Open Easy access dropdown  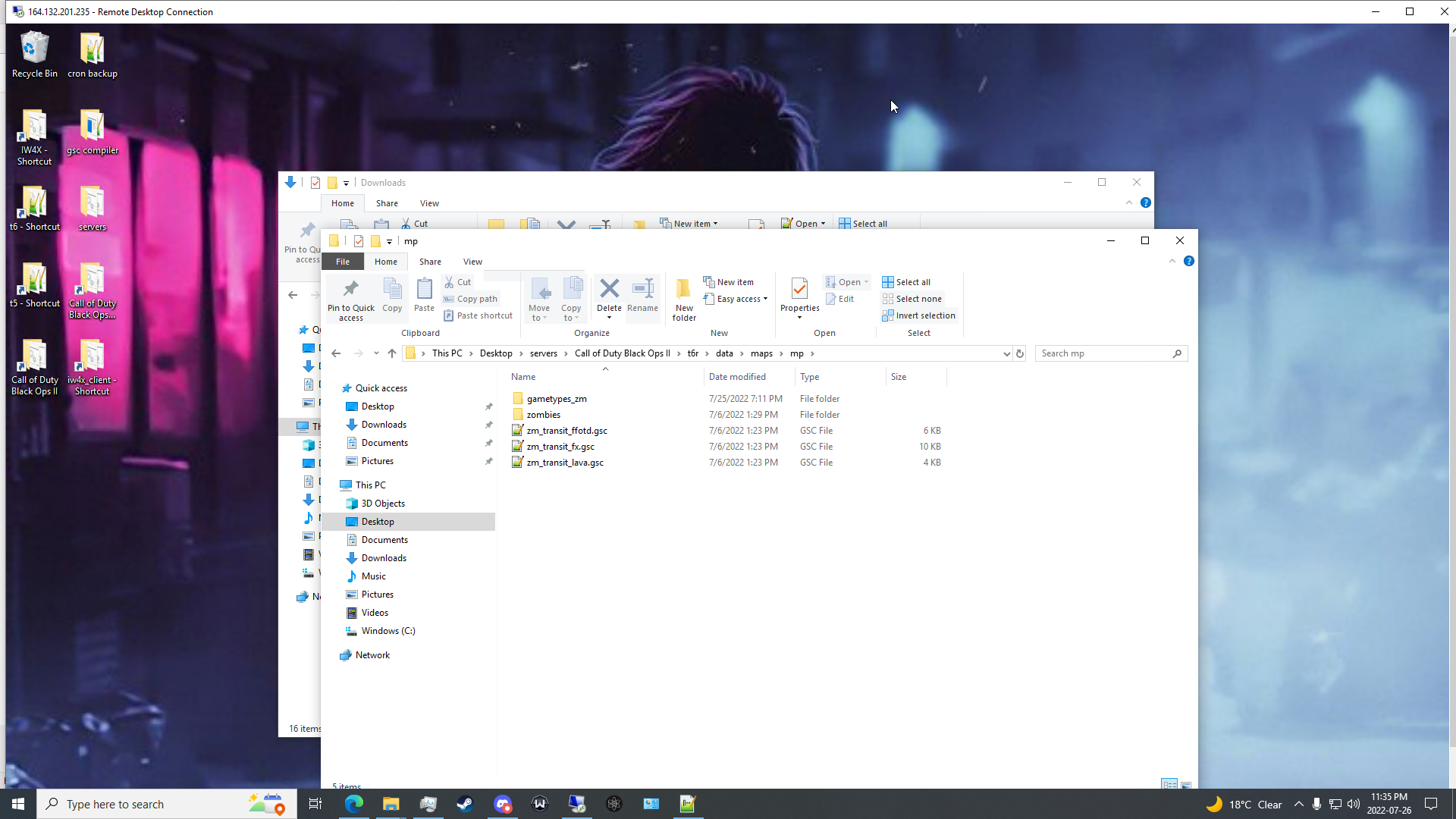tap(736, 299)
